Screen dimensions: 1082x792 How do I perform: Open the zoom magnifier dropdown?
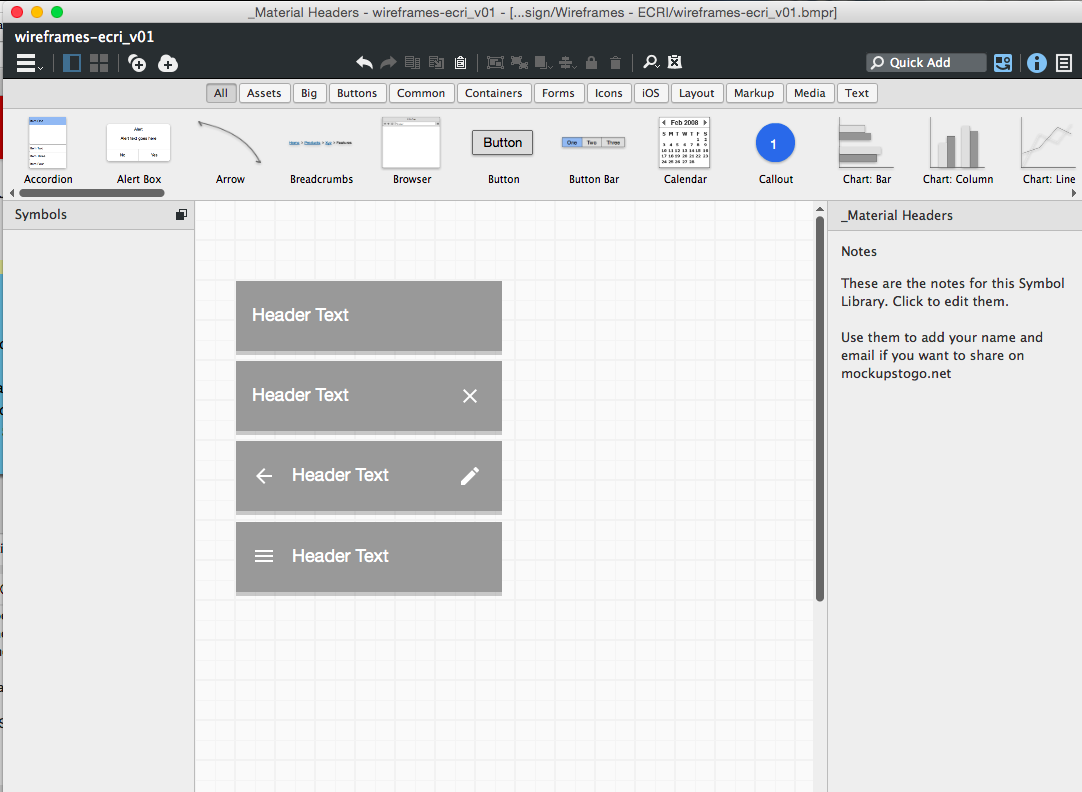(651, 63)
